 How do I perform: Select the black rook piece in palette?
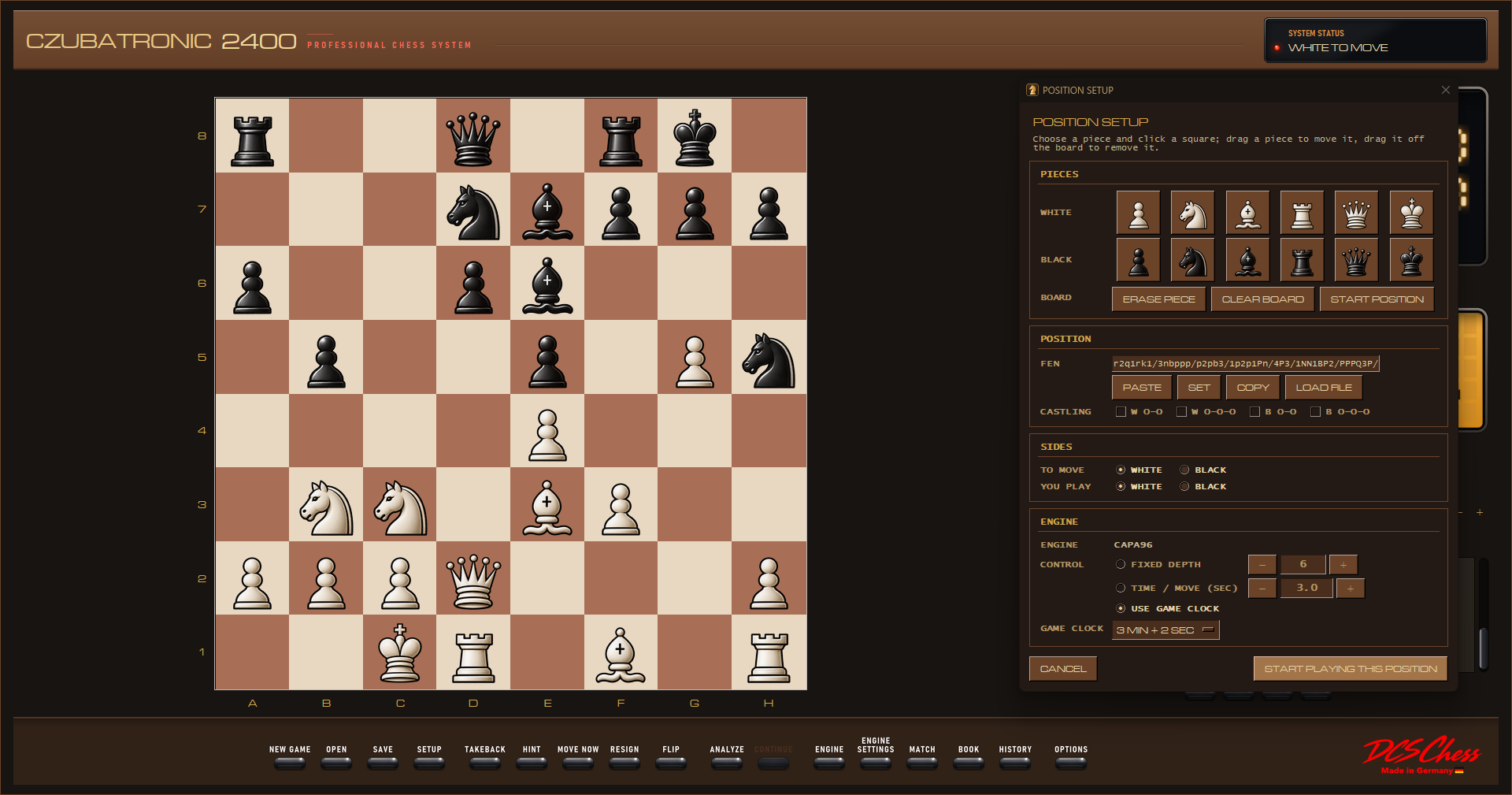coord(1302,260)
